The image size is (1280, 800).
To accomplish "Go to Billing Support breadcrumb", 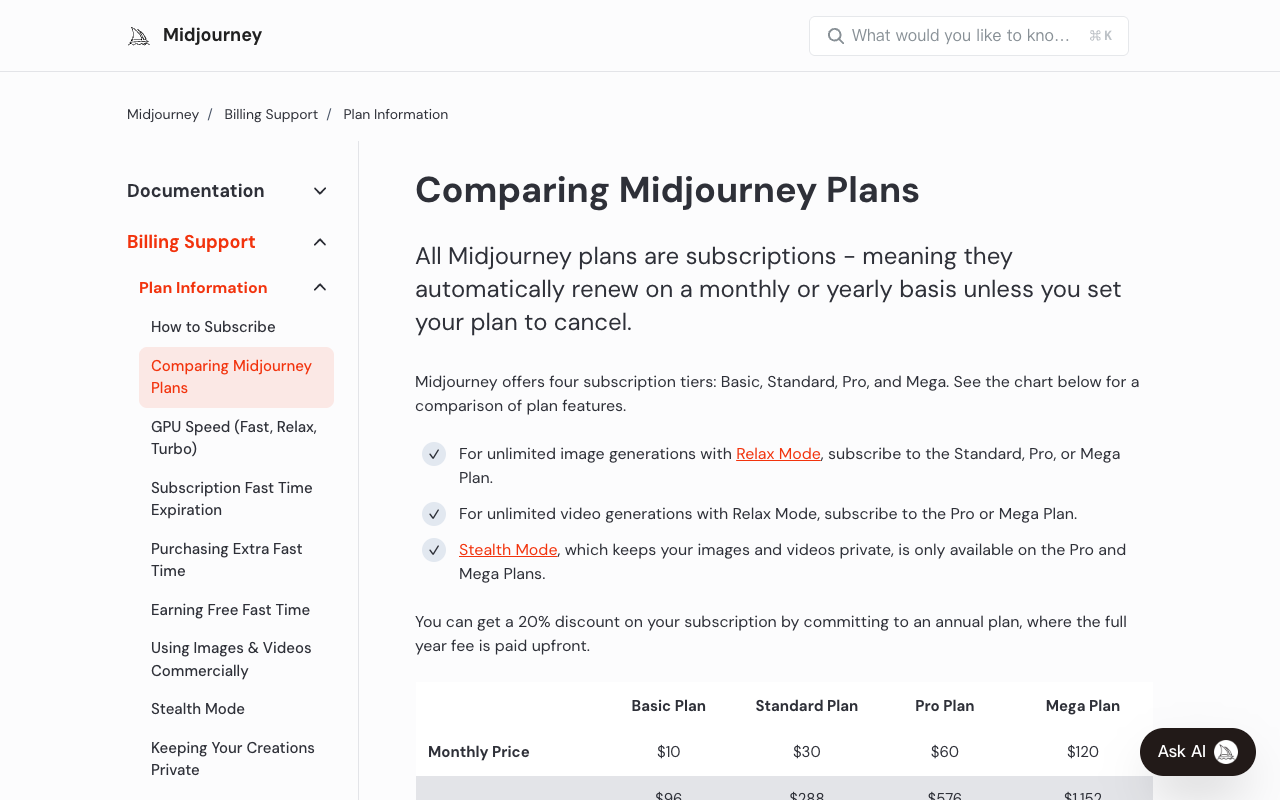I will click(x=271, y=114).
